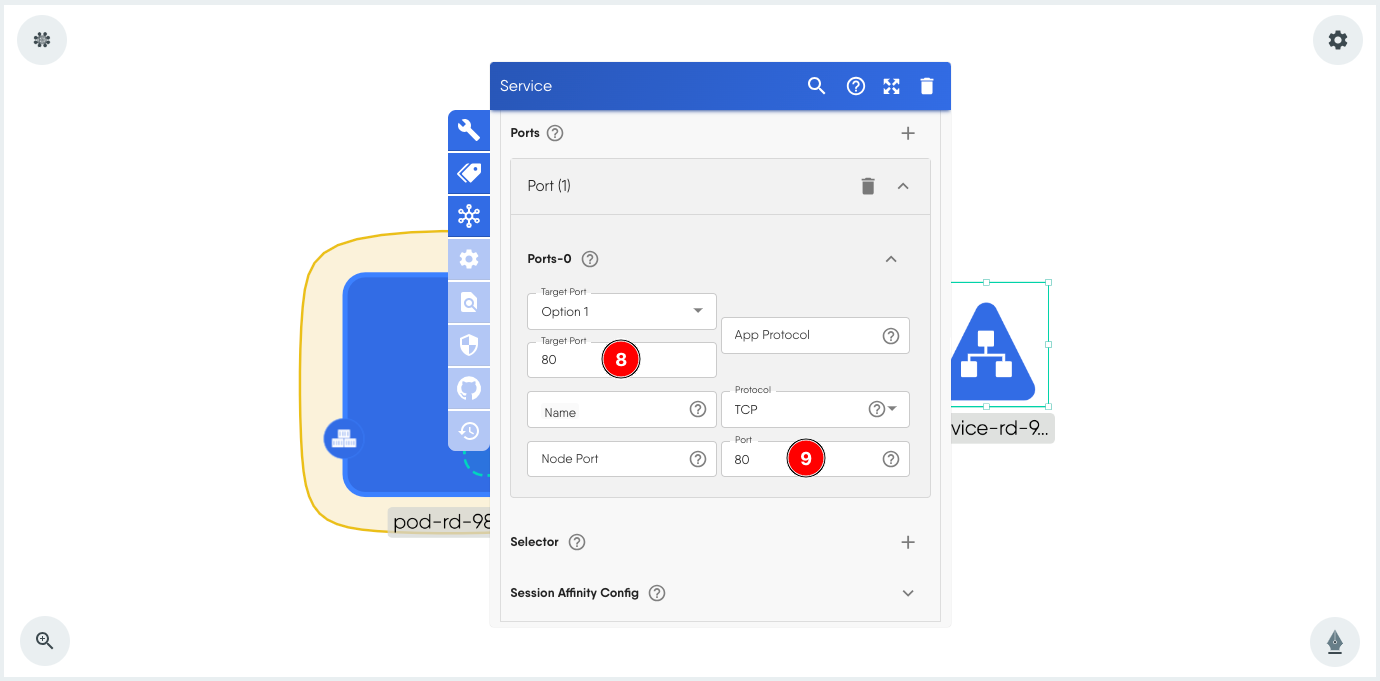The image size is (1380, 681).
Task: Click the fullscreen expand icon in header
Action: [x=892, y=86]
